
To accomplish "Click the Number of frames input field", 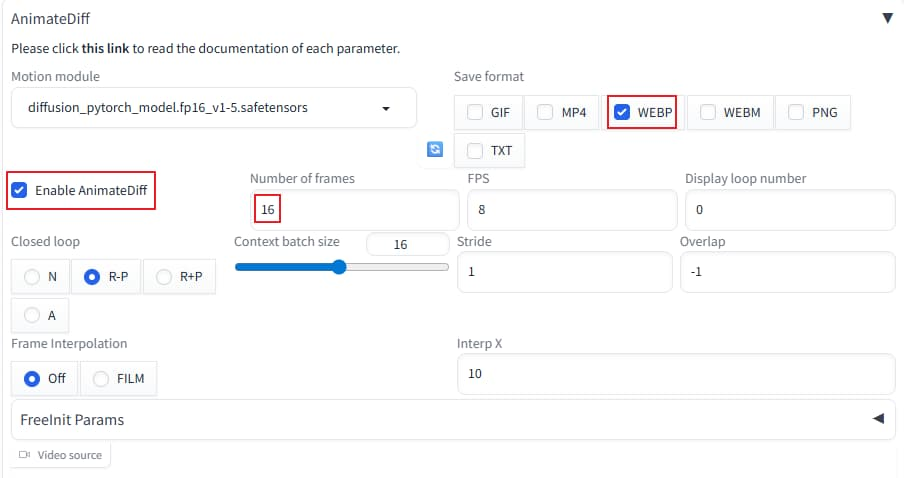I will [x=353, y=211].
